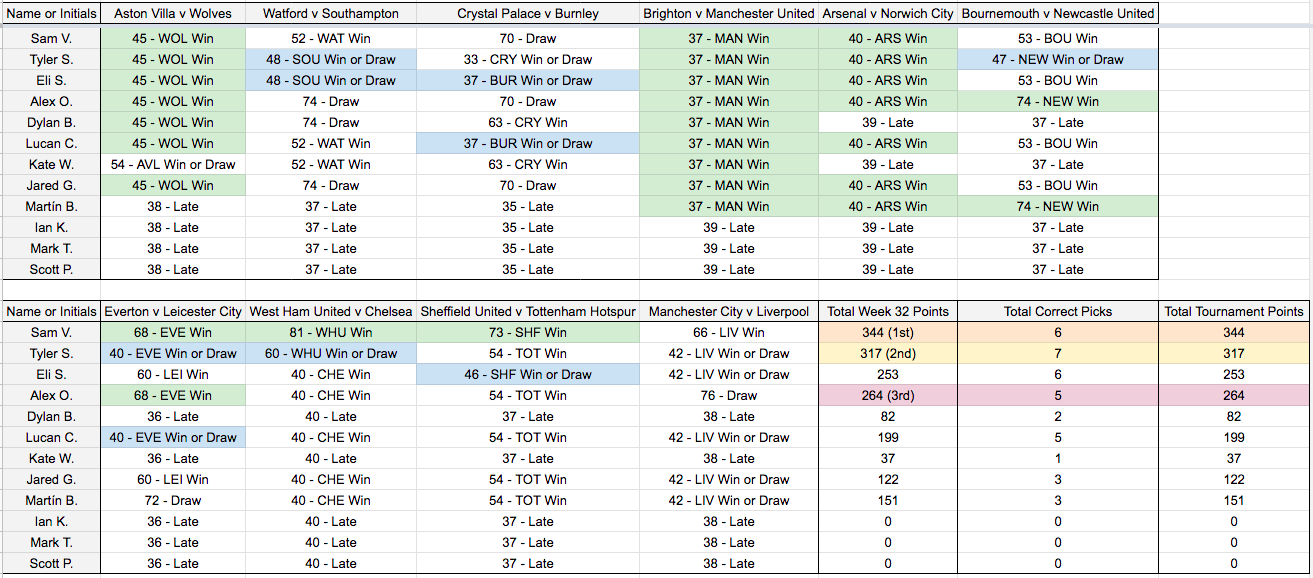Select the 33 - CRY Win or Draw cell
The width and height of the screenshot is (1313, 578).
(x=527, y=59)
